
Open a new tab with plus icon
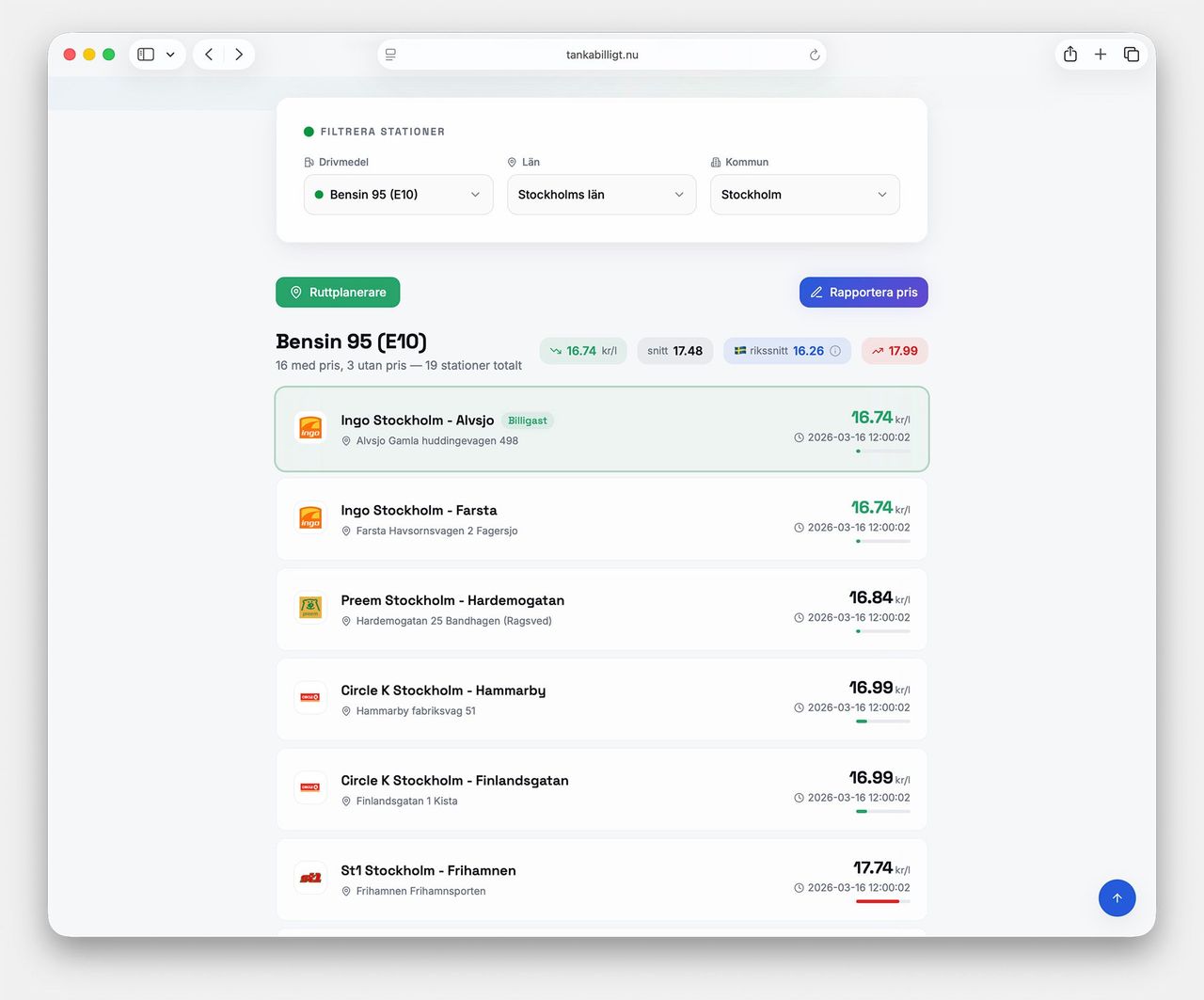click(x=1101, y=55)
